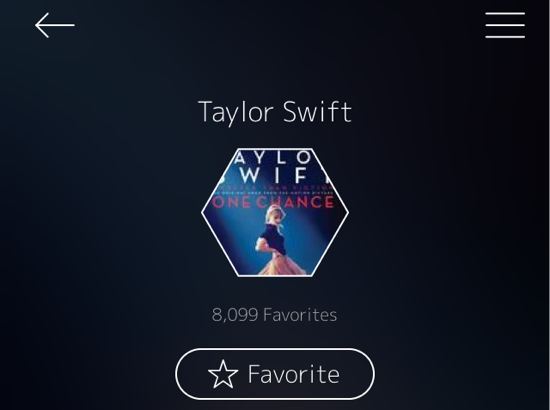550x410 pixels.
Task: Toggle Taylor Swift as a favorite
Action: pyautogui.click(x=275, y=374)
